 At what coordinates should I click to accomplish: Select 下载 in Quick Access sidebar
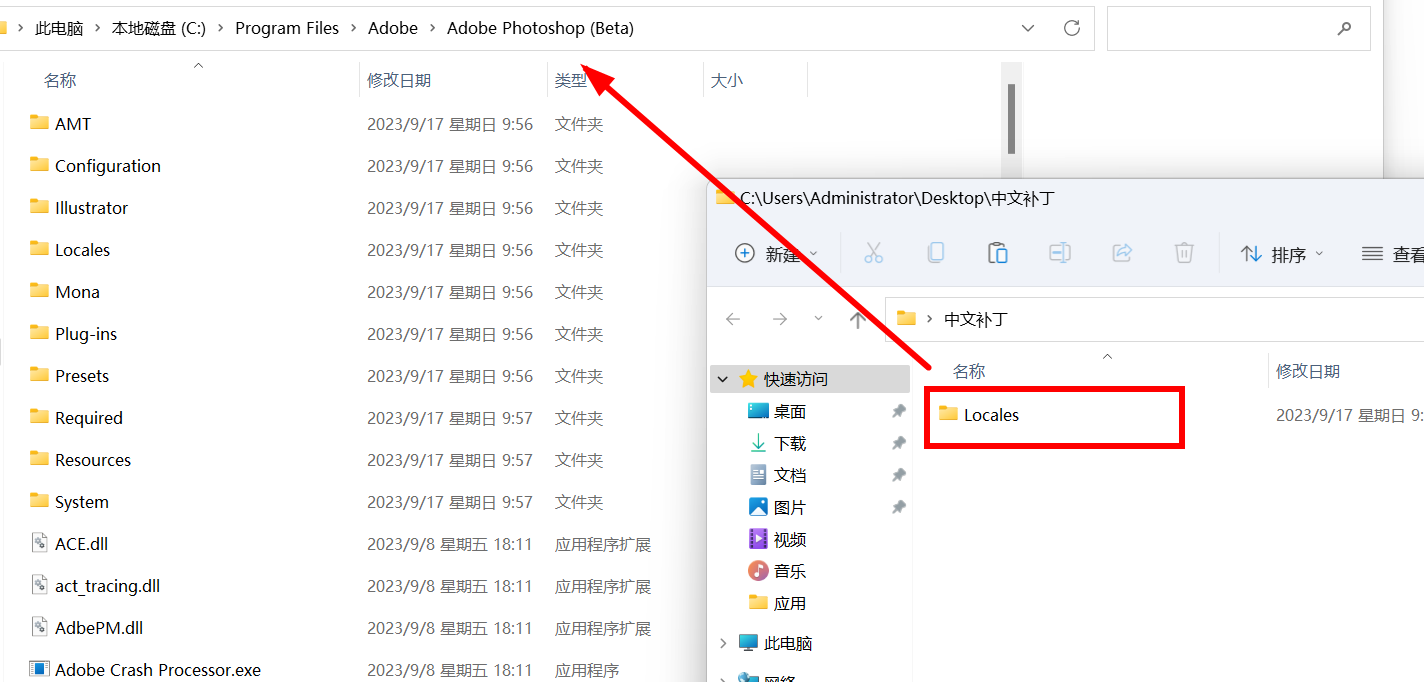(x=789, y=443)
